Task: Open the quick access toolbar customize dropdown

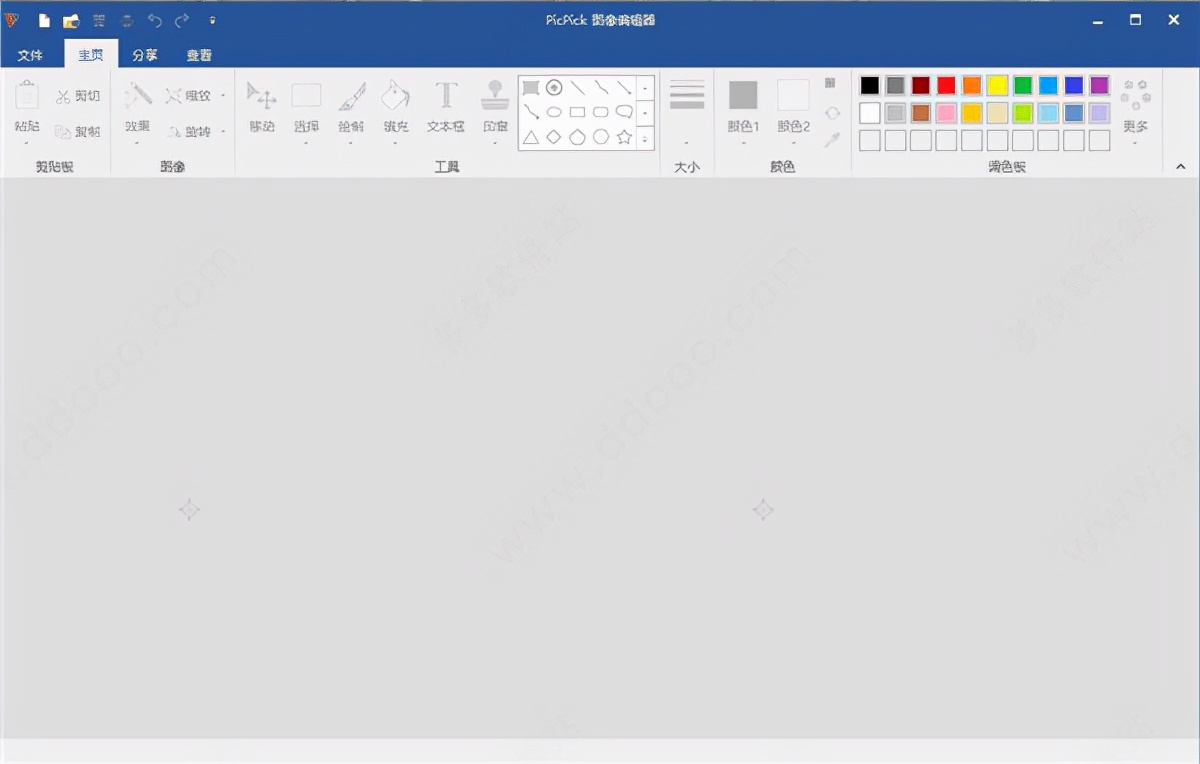Action: coord(213,20)
